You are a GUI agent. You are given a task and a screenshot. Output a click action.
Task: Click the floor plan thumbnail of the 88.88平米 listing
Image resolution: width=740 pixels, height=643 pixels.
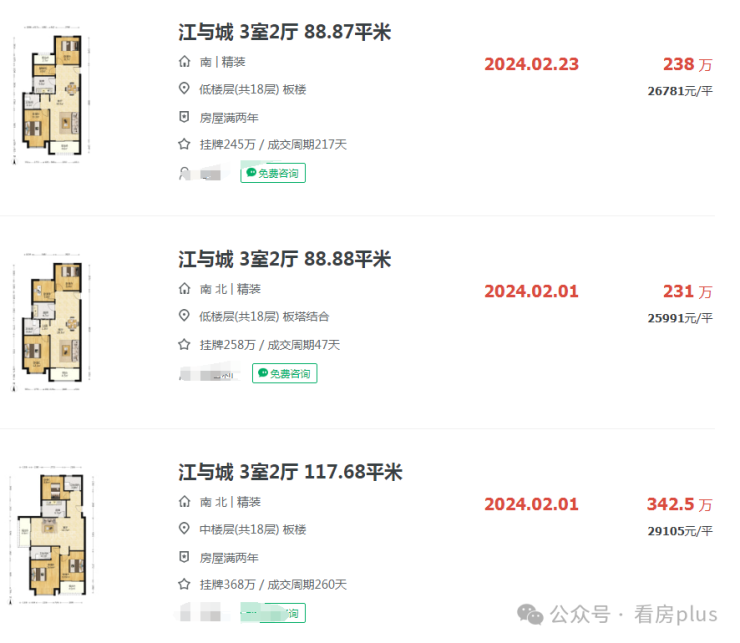pos(52,322)
